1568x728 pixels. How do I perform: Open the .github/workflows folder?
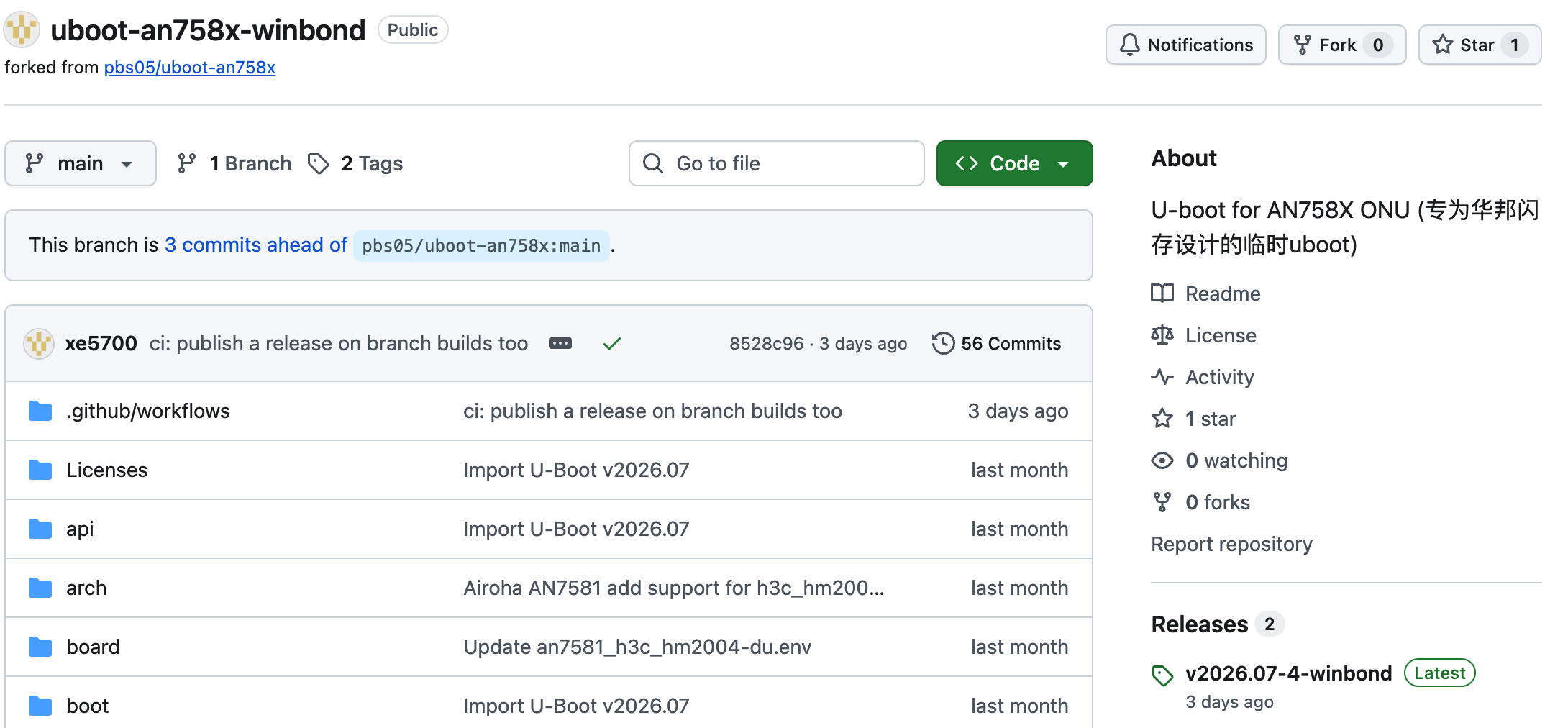[x=148, y=411]
